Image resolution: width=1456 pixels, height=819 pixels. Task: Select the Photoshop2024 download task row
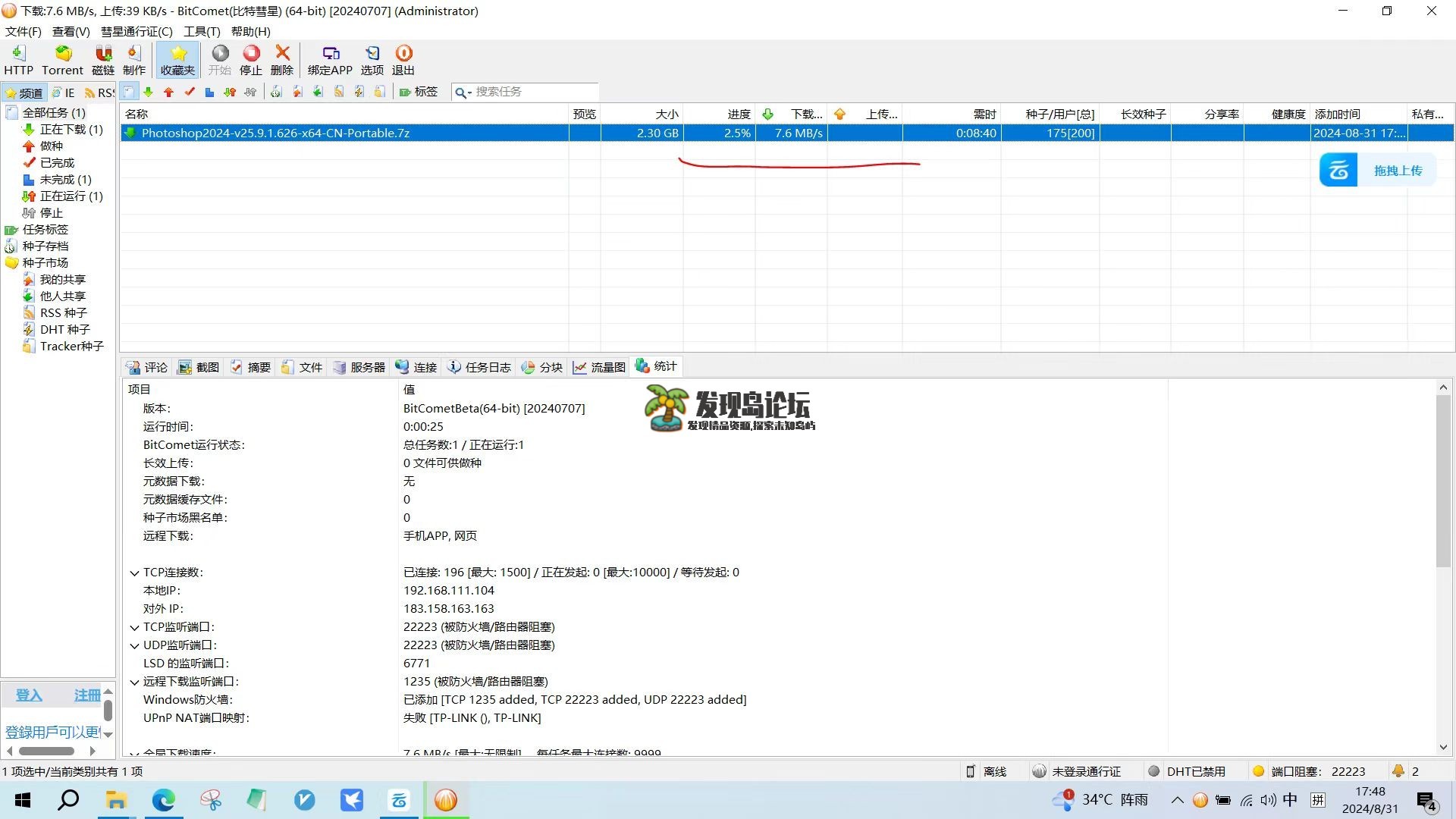pyautogui.click(x=786, y=133)
